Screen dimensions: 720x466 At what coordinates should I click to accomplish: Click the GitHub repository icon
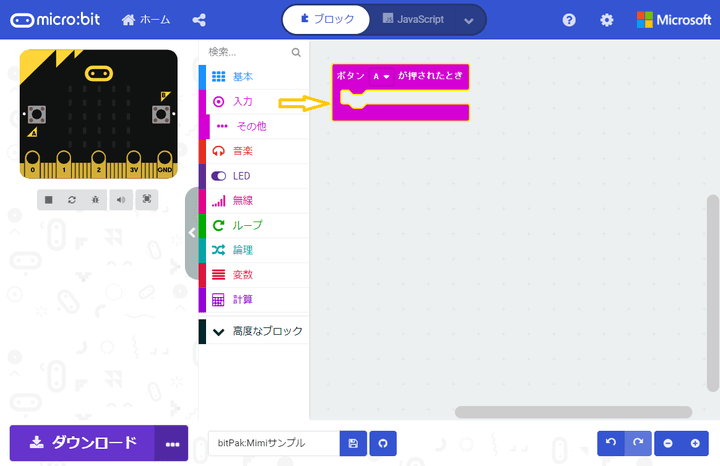click(x=383, y=444)
